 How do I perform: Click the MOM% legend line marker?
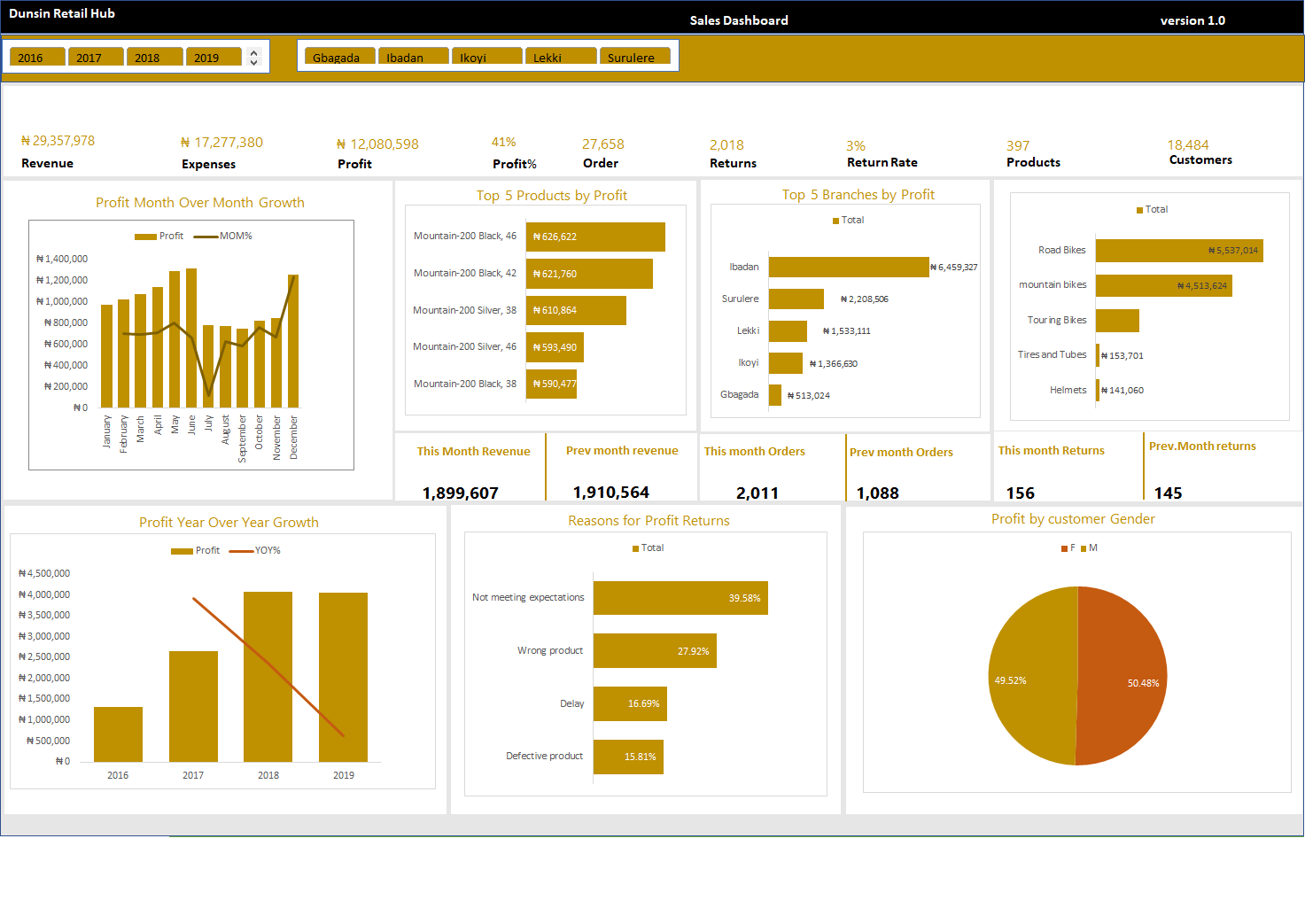click(206, 237)
